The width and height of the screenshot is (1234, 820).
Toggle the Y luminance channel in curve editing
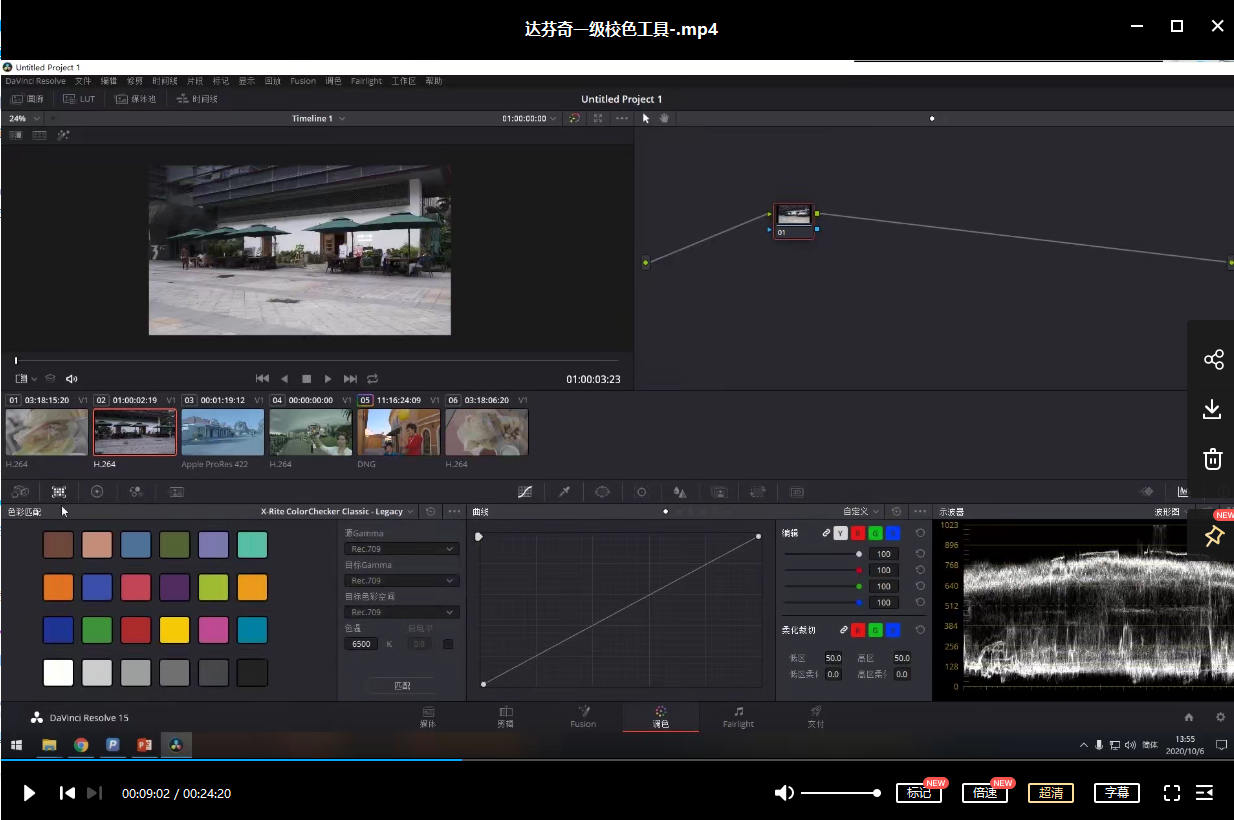(840, 533)
